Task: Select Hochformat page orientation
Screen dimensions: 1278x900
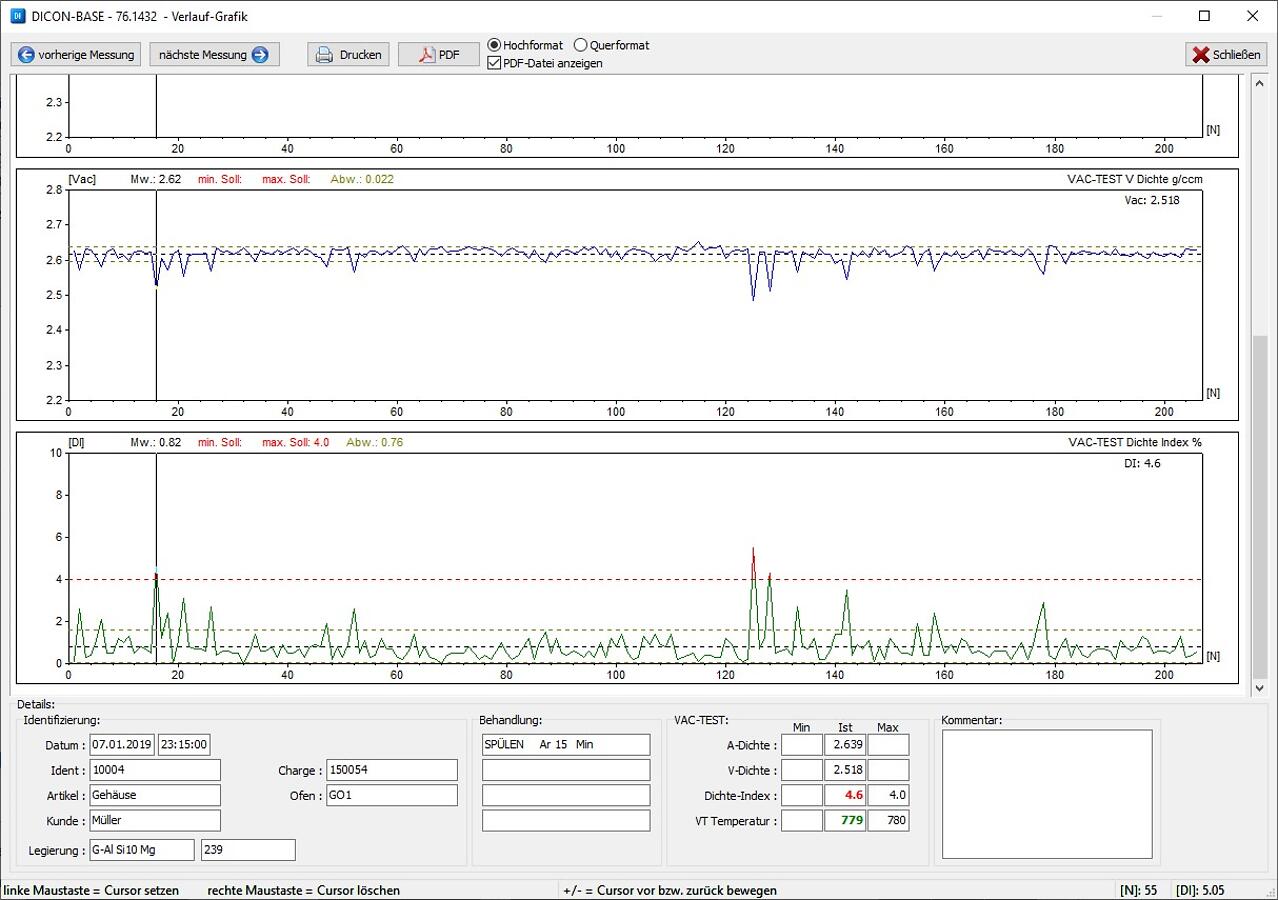Action: (494, 45)
